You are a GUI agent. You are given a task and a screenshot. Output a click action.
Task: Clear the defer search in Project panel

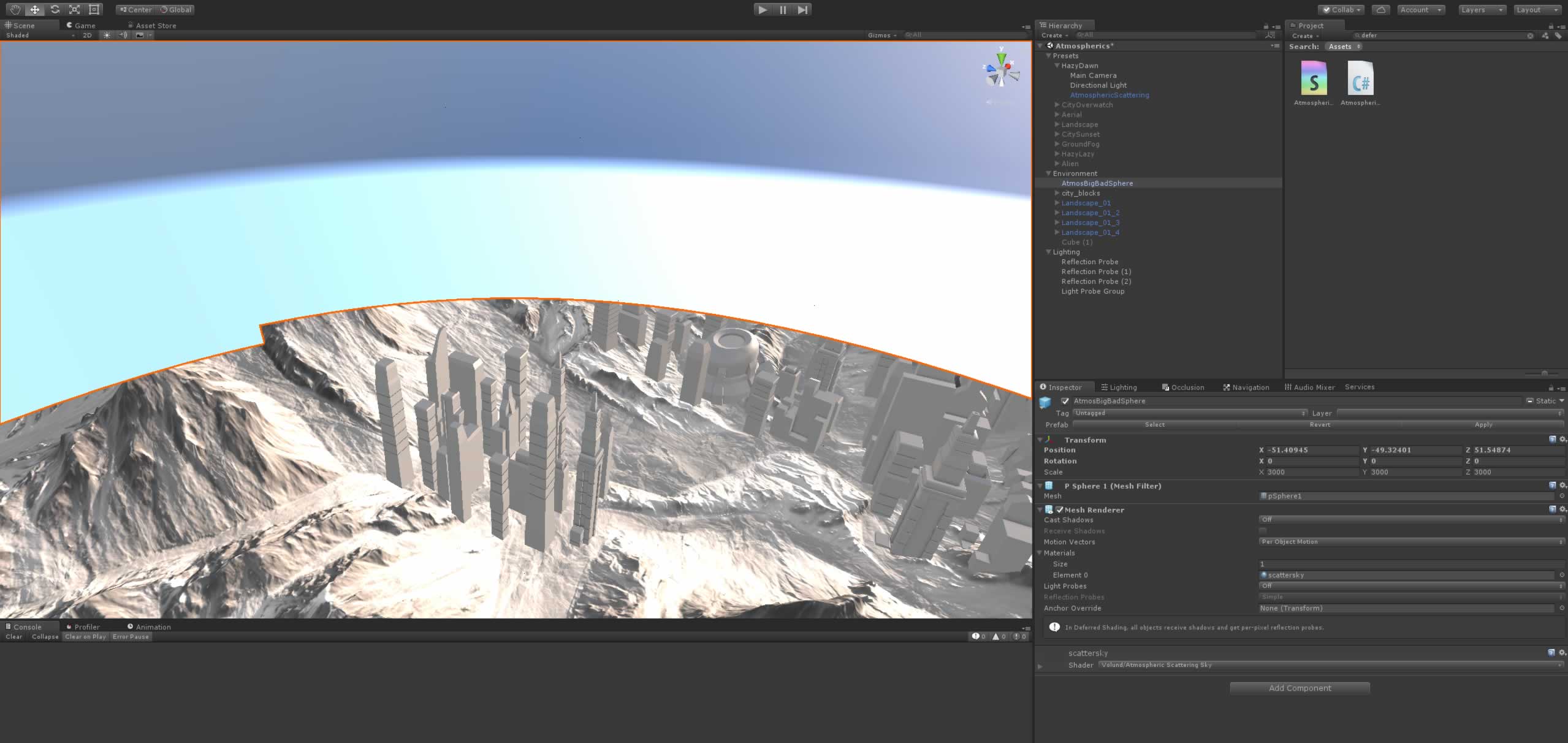pos(1529,36)
